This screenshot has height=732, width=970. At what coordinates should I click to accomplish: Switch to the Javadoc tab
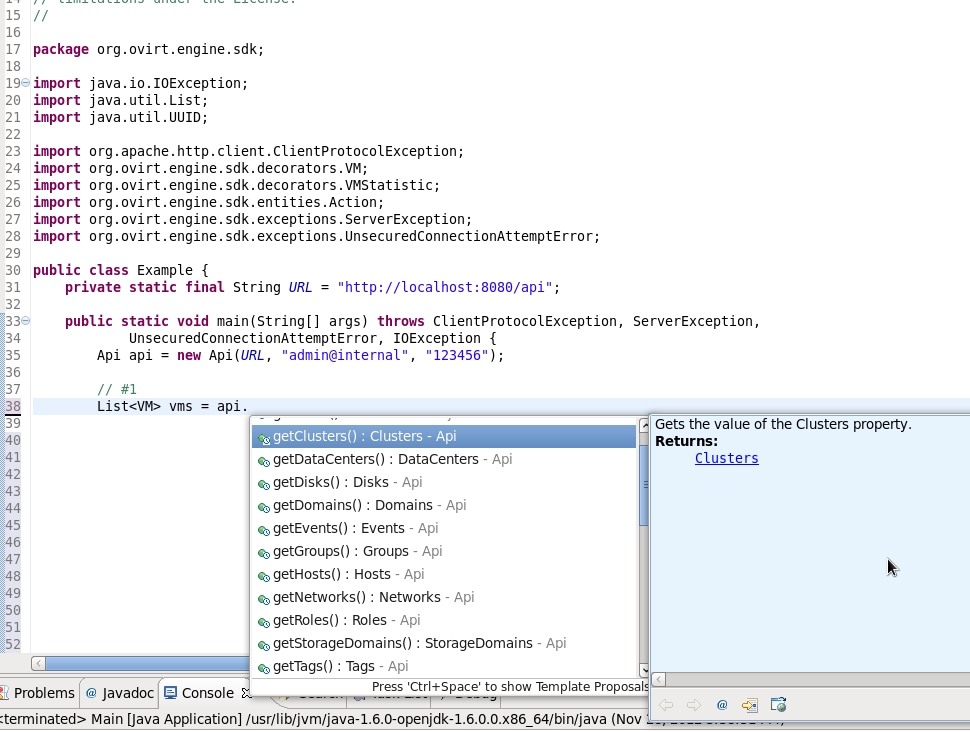click(120, 693)
